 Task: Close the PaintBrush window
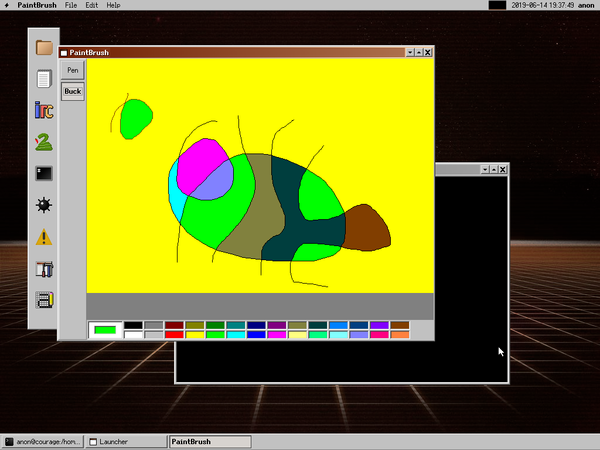428,52
